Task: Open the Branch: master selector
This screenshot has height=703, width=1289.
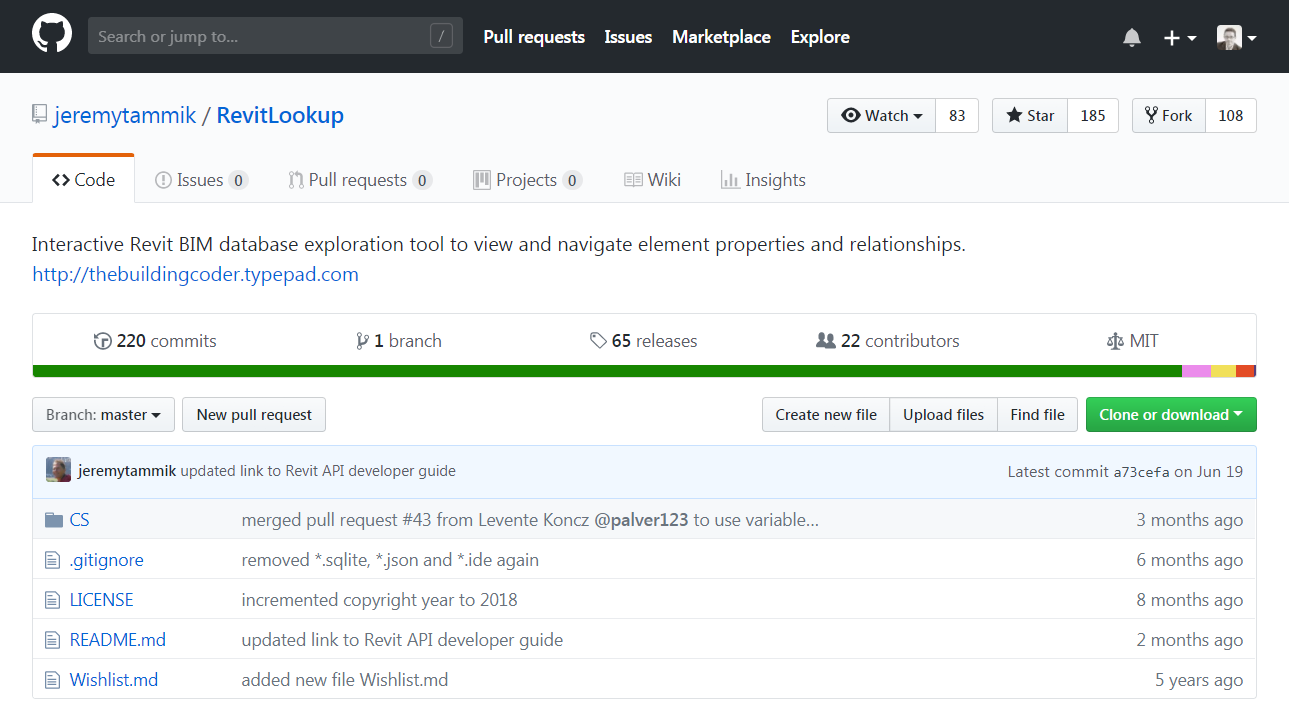Action: click(103, 415)
